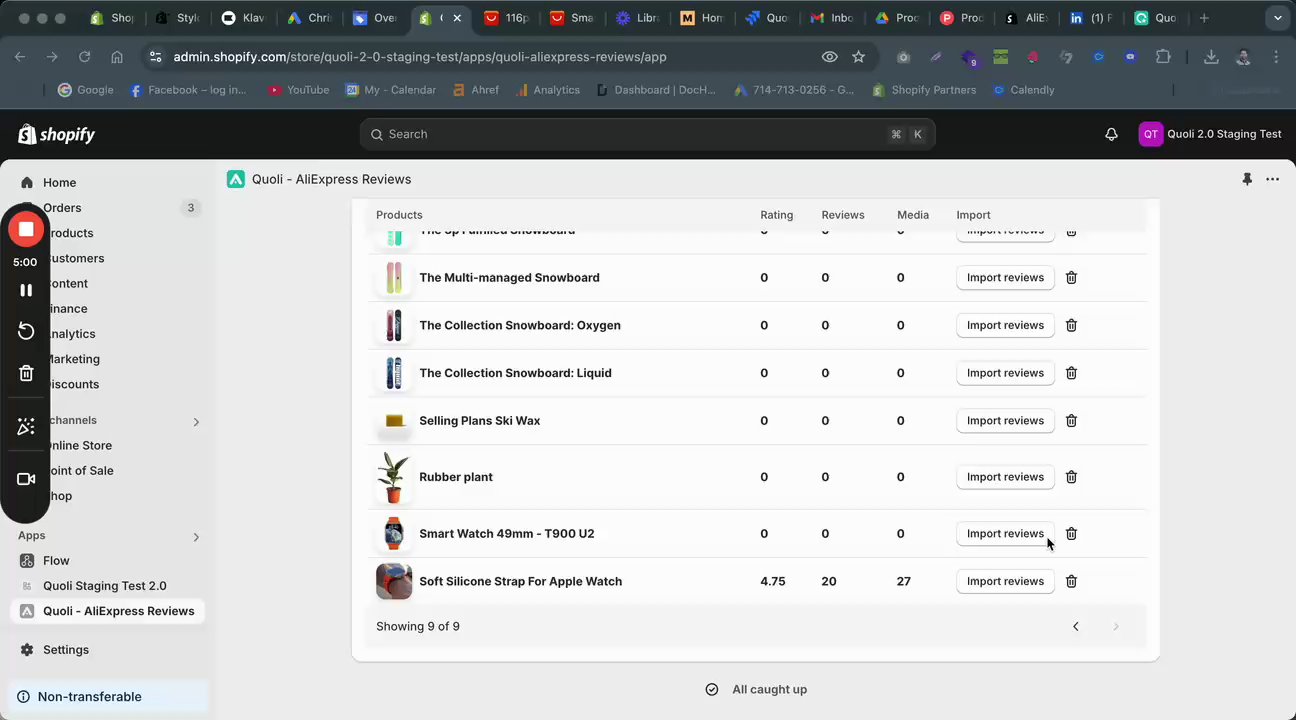This screenshot has width=1296, height=720.
Task: Import reviews for The Collection Snowboard: Liquid
Action: coord(1005,373)
